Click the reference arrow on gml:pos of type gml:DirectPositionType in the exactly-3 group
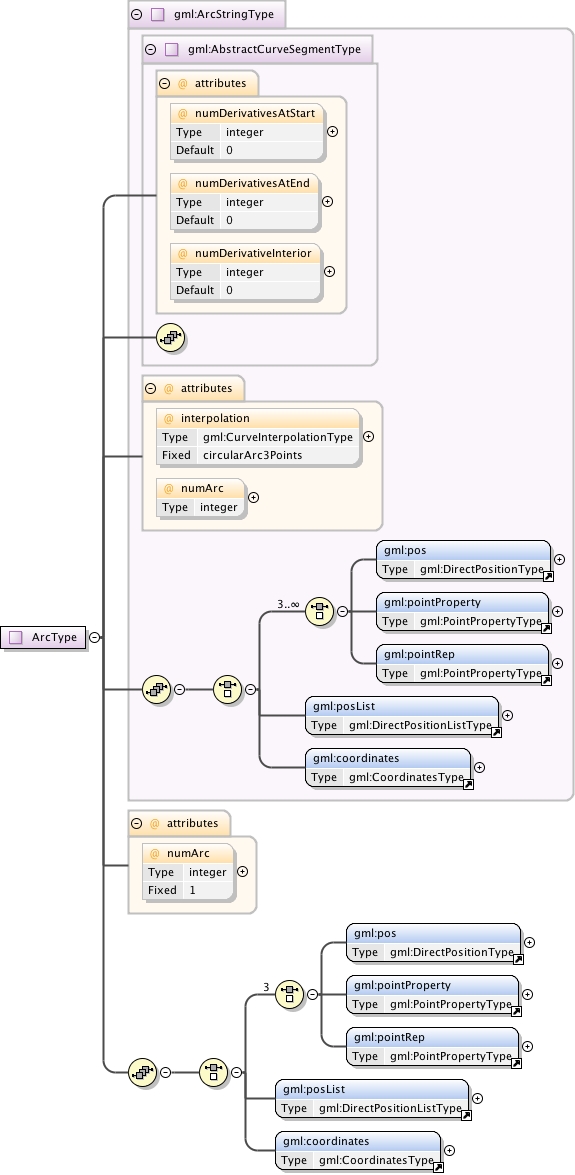Screen dimensions: 575x1175 pos(518,959)
